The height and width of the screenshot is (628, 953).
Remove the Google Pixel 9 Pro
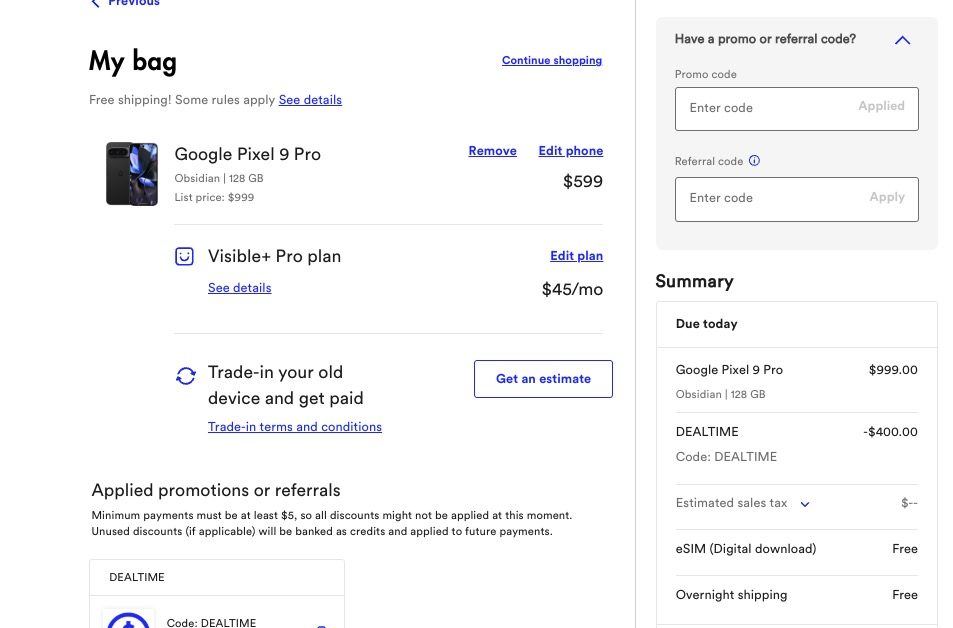click(492, 151)
